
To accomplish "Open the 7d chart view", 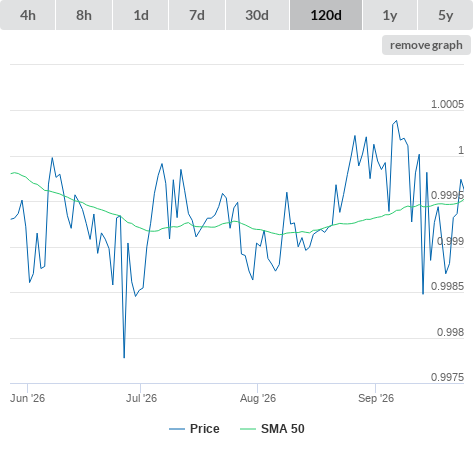I will (197, 15).
